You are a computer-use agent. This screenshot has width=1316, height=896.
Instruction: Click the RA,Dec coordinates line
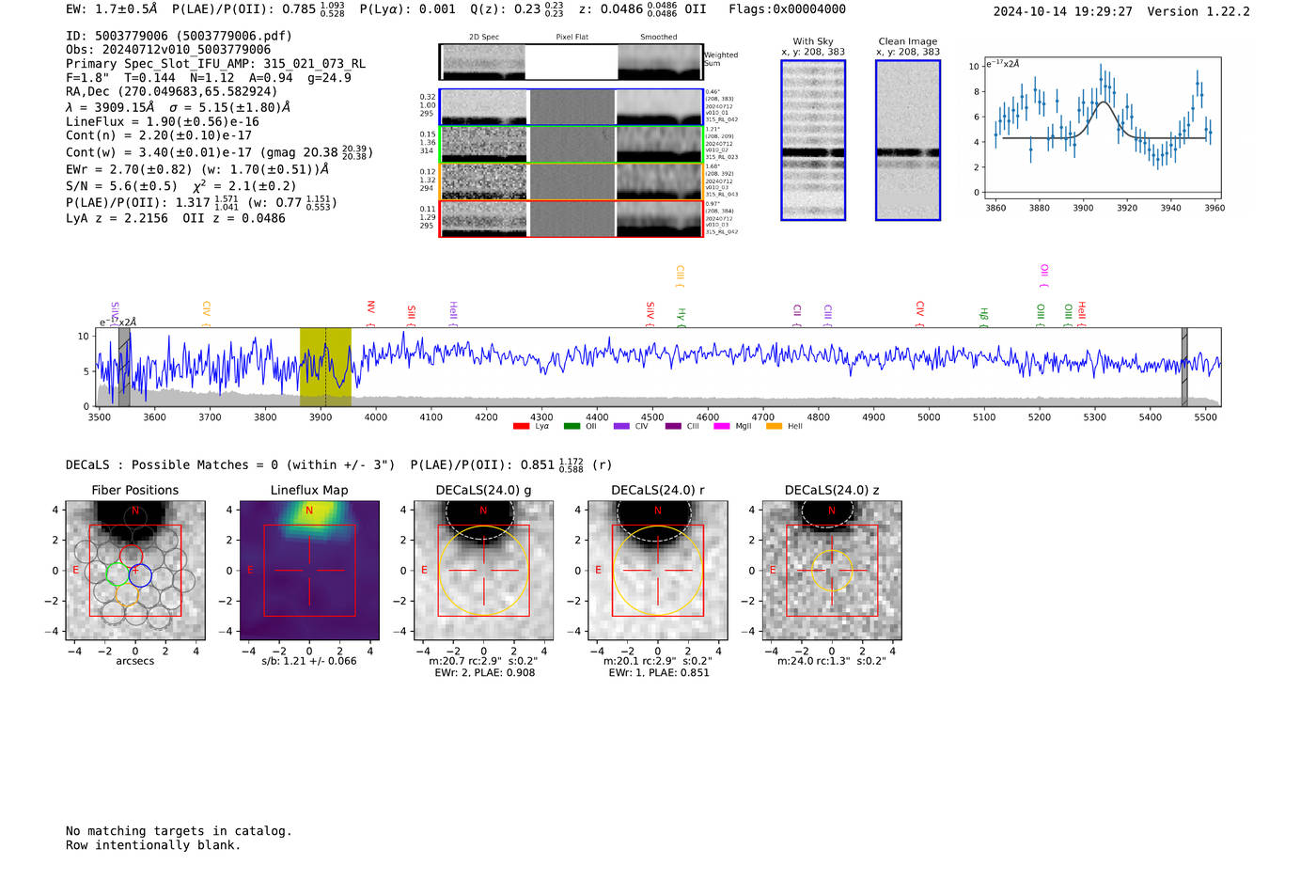pyautogui.click(x=172, y=92)
